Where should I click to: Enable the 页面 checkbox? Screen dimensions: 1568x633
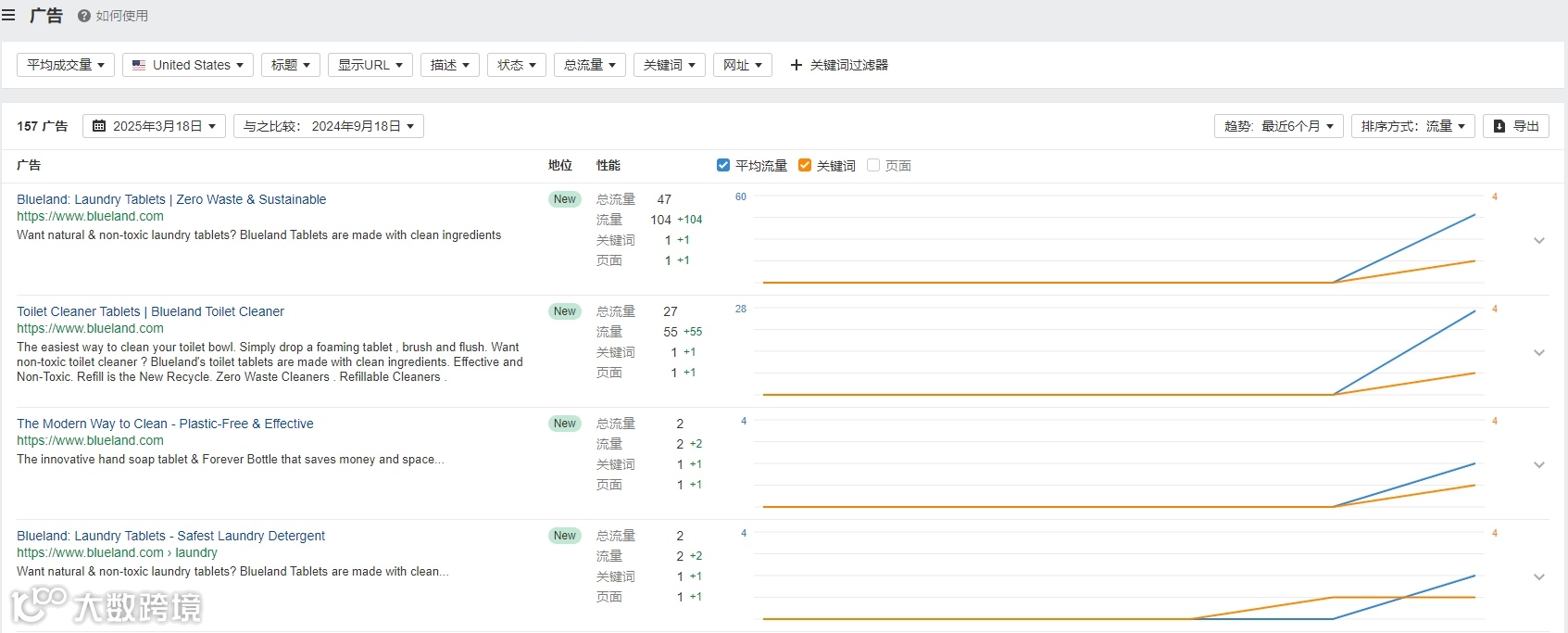pos(873,165)
